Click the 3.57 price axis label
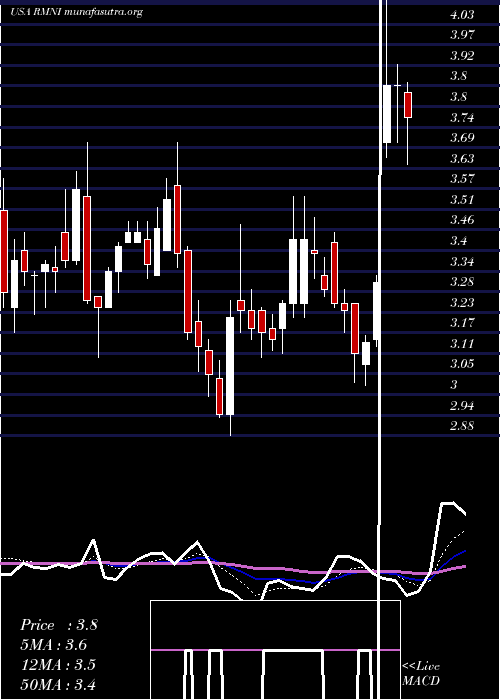This screenshot has height=700, width=500. 462,179
